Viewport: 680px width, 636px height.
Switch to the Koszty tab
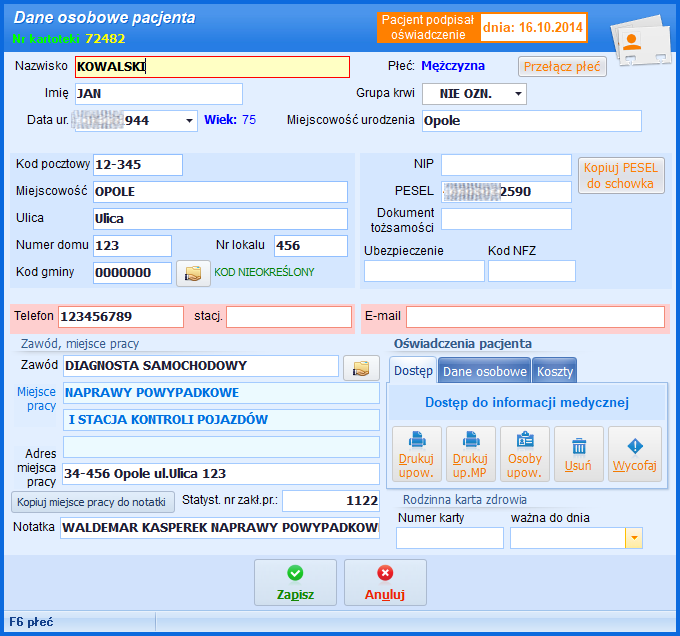click(x=555, y=371)
